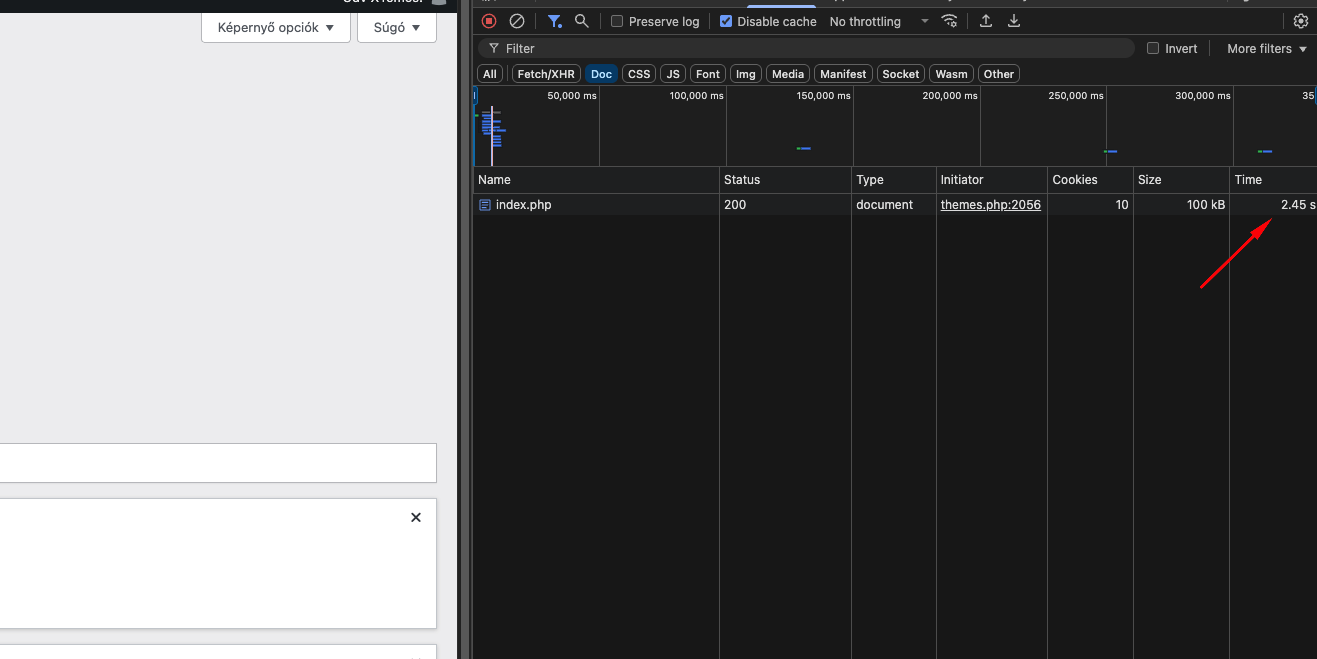The image size is (1317, 659).
Task: Sort by Time column header
Action: (x=1273, y=180)
